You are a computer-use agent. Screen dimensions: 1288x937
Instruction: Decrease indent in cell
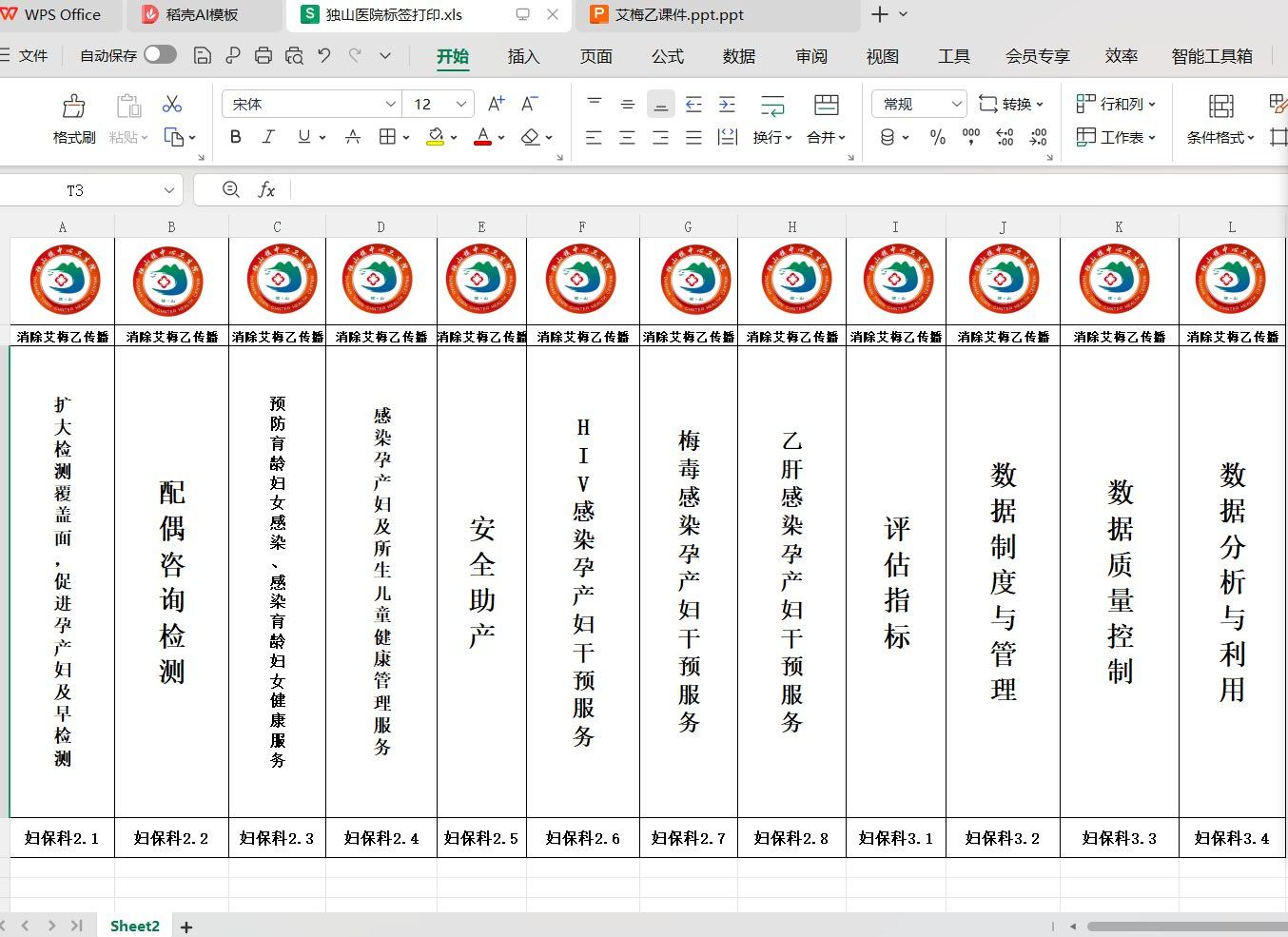[694, 104]
